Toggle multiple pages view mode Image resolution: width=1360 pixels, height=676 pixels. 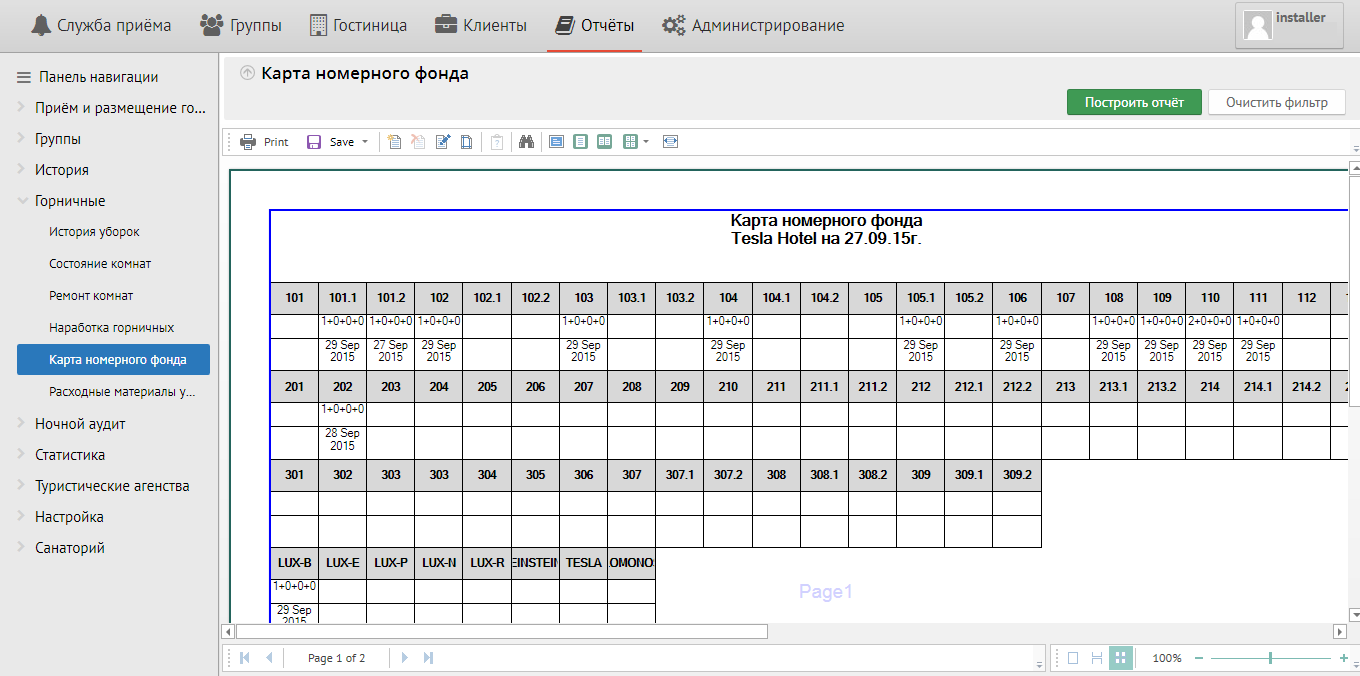coord(1121,658)
